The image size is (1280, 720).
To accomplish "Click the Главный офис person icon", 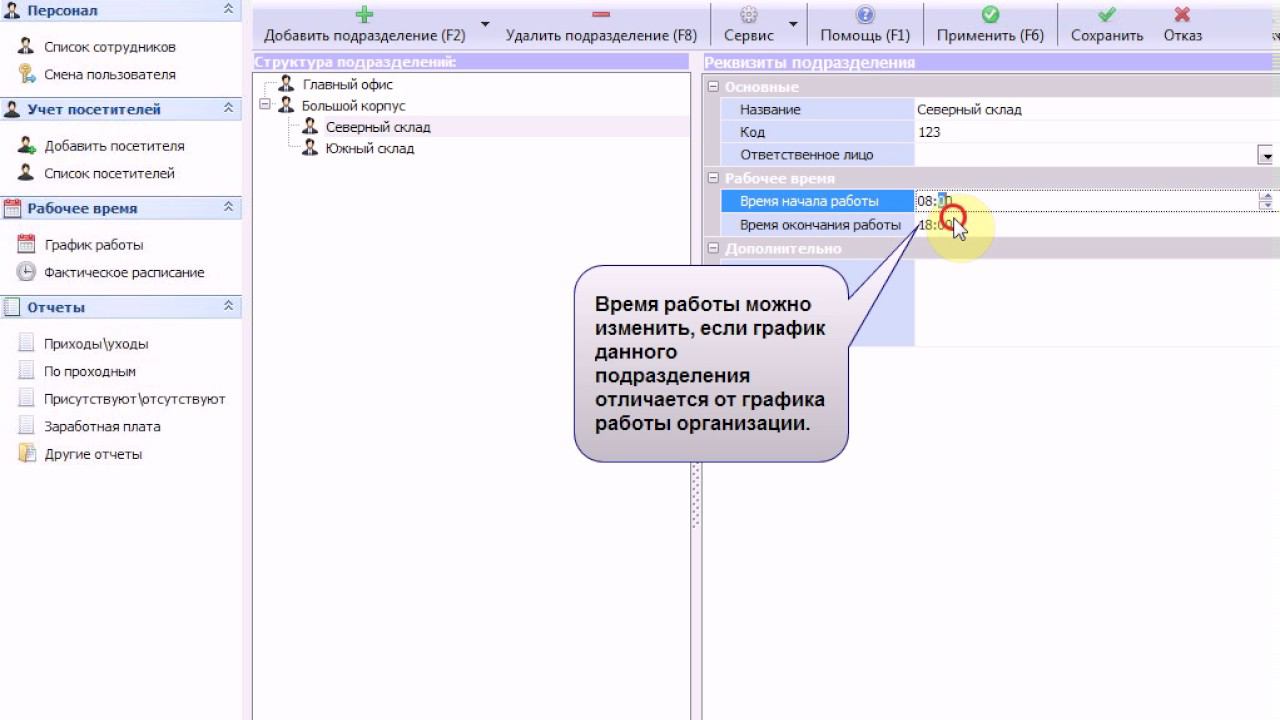I will 286,84.
